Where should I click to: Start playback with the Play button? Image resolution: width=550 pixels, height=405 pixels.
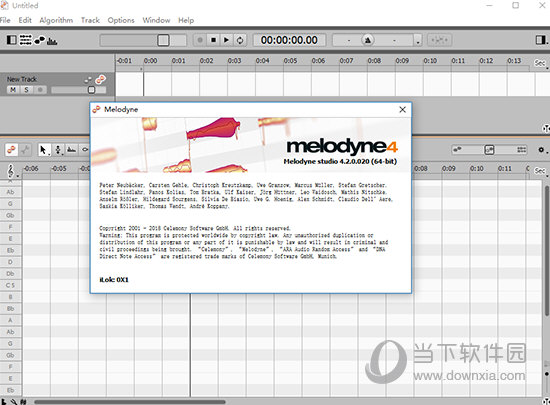[226, 40]
